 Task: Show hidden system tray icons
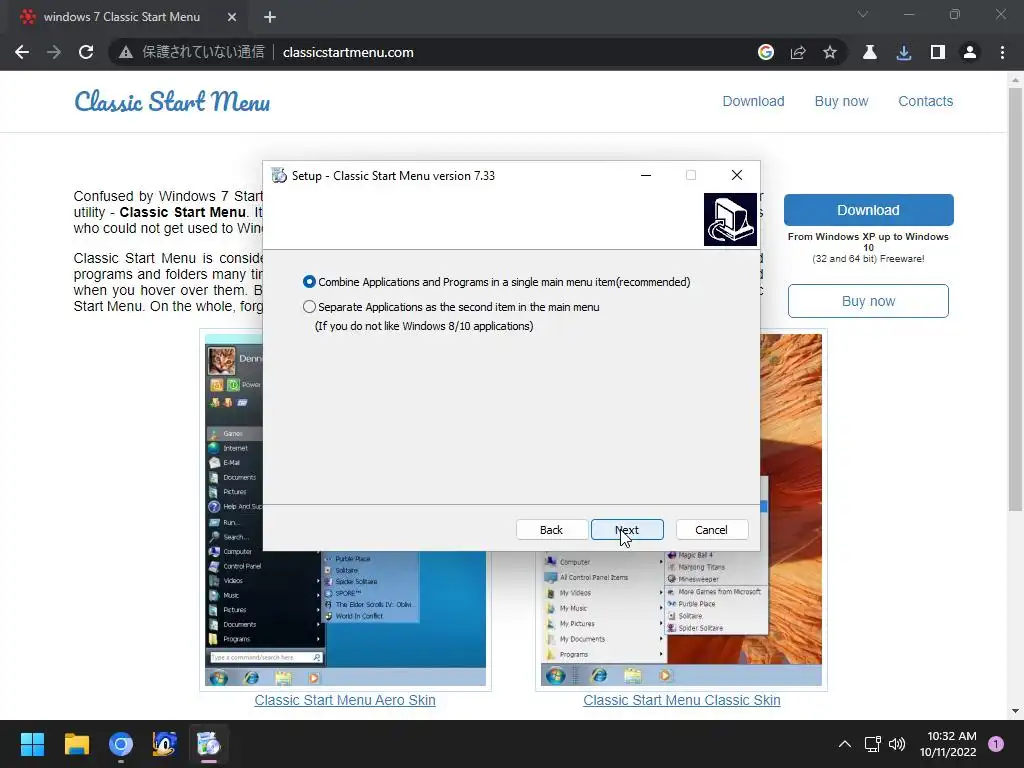coord(844,744)
